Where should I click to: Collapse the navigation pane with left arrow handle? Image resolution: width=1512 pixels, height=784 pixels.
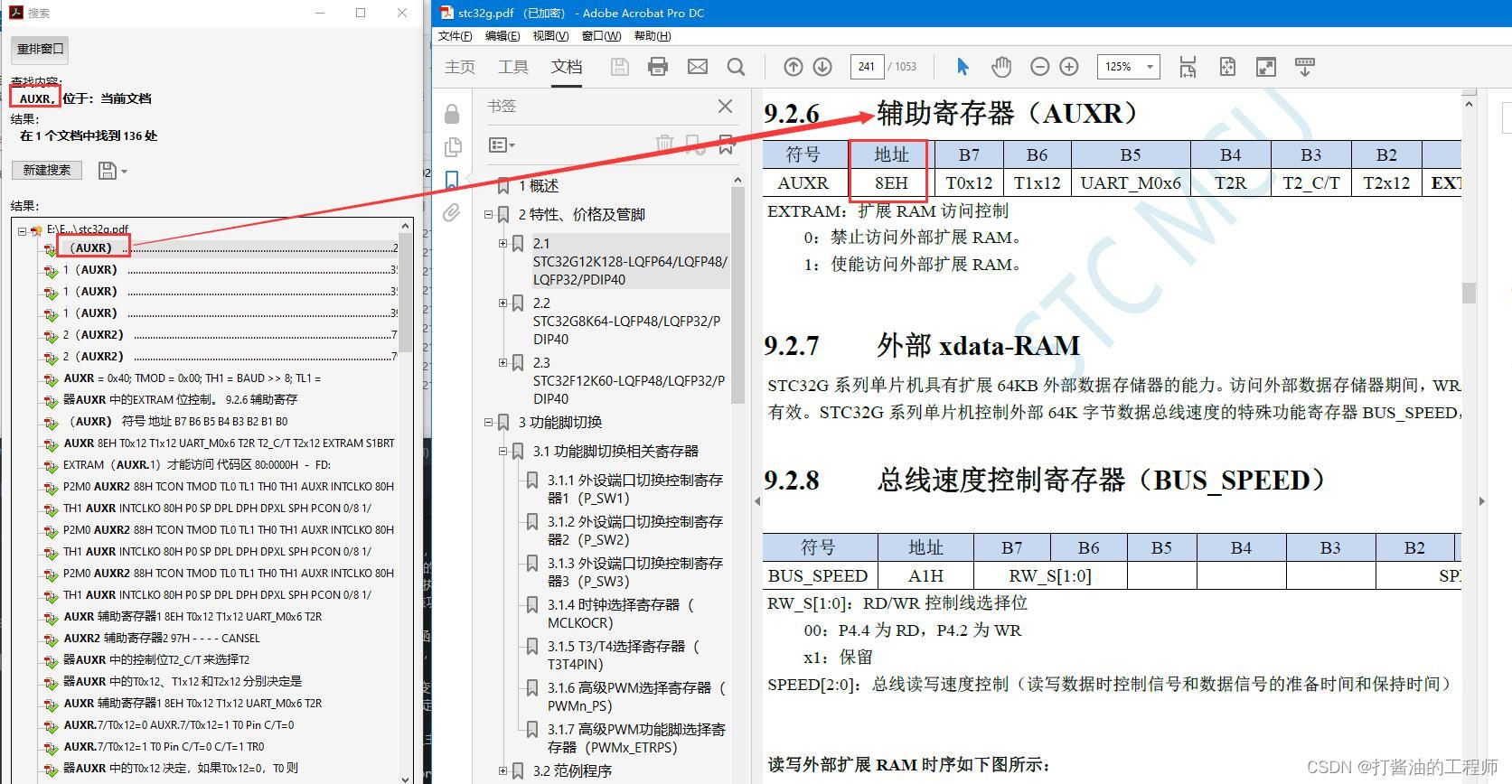757,500
